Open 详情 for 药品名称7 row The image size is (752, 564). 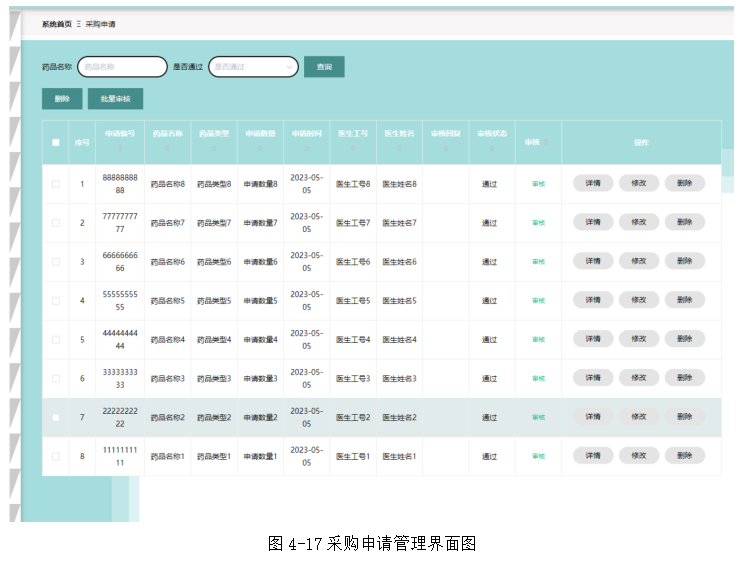tap(593, 222)
